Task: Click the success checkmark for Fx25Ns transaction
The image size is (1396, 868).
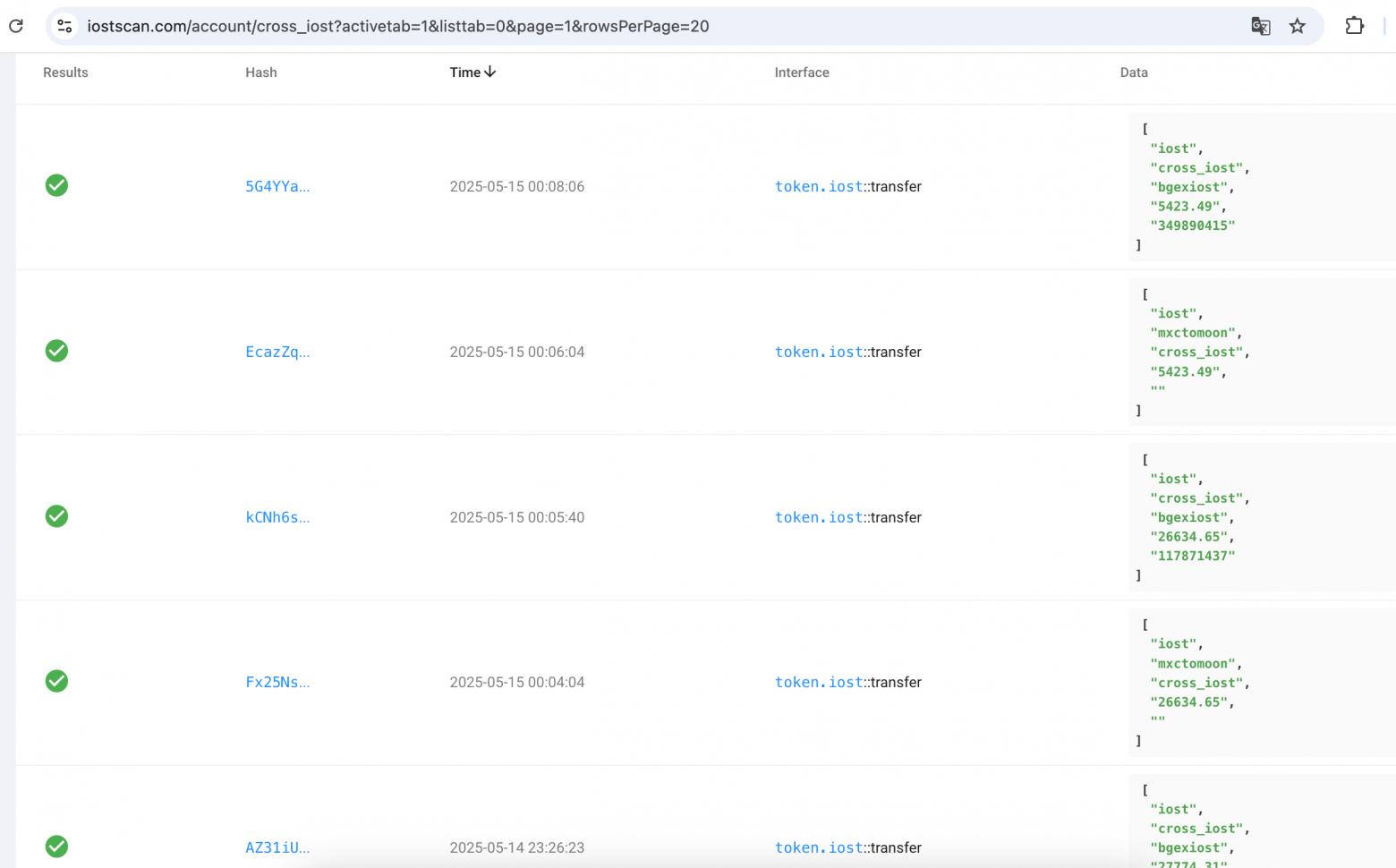Action: coord(56,681)
